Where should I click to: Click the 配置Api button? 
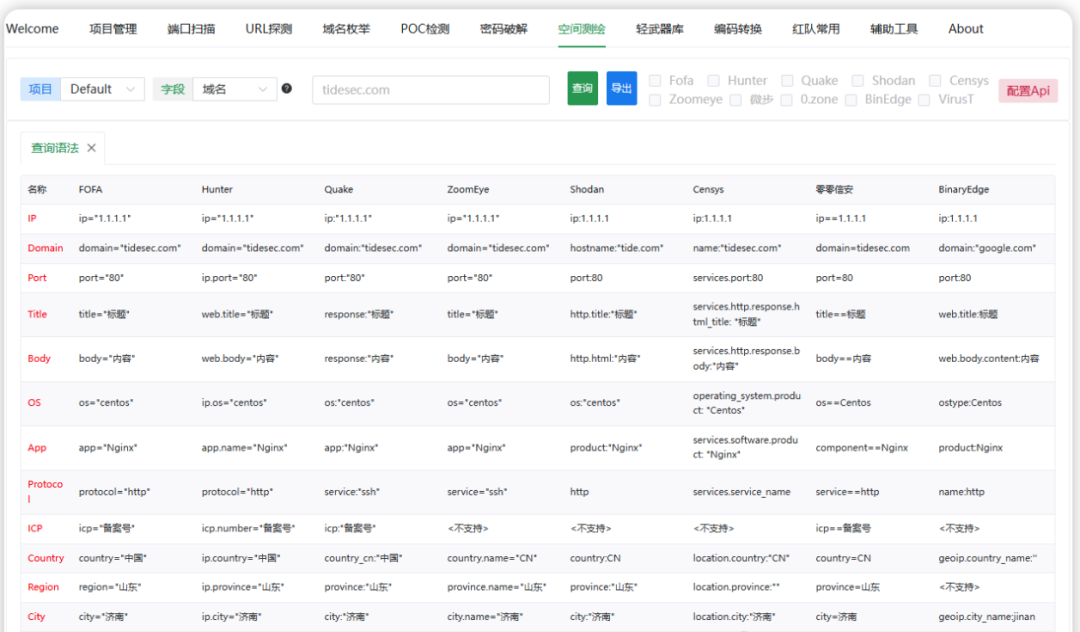click(1028, 91)
